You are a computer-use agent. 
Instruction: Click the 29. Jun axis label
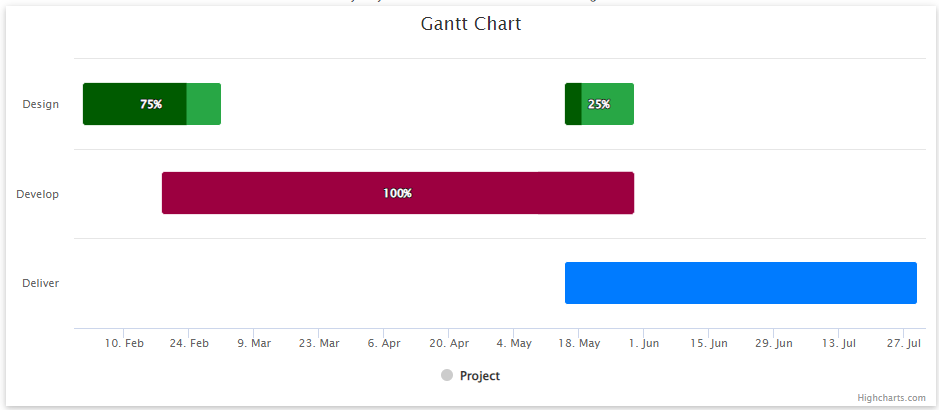[x=773, y=343]
